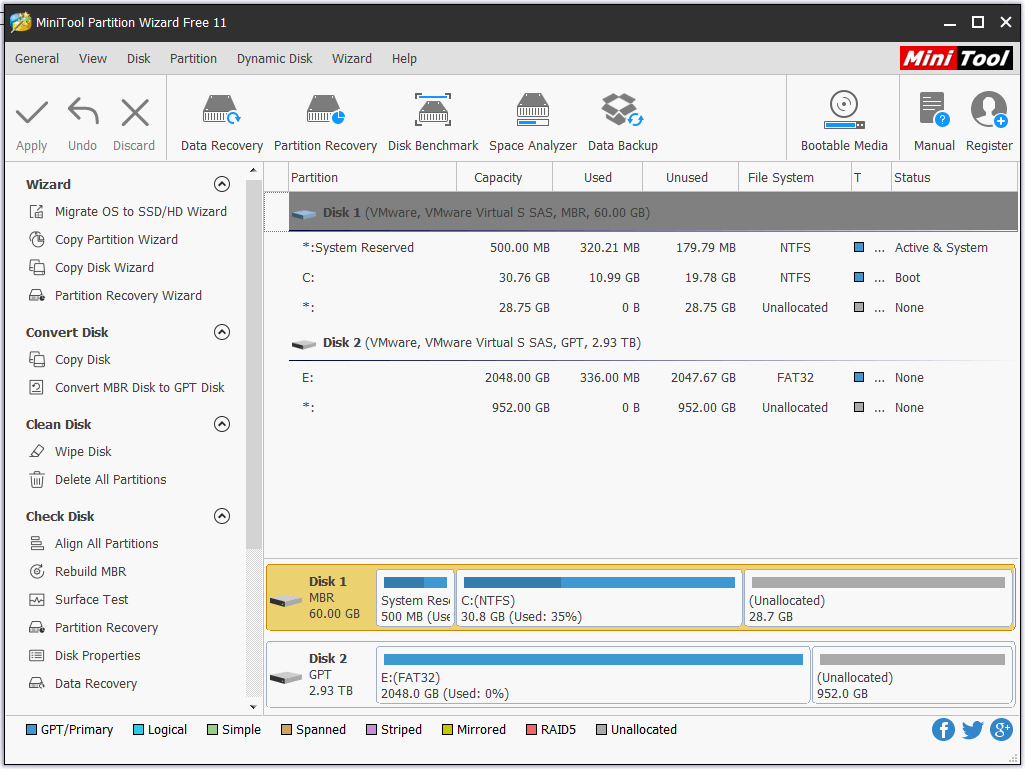Collapse the Check Disk section
The width and height of the screenshot is (1025, 769).
click(222, 517)
